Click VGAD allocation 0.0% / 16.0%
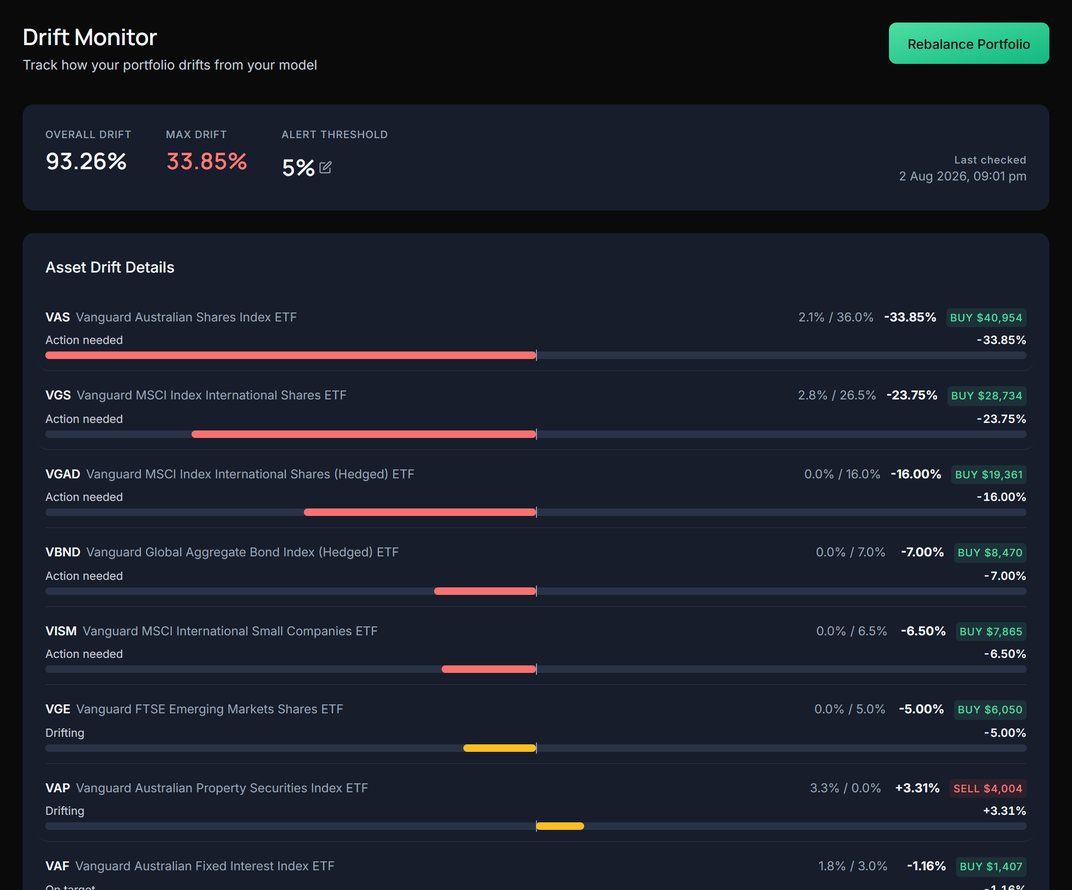 tap(842, 474)
